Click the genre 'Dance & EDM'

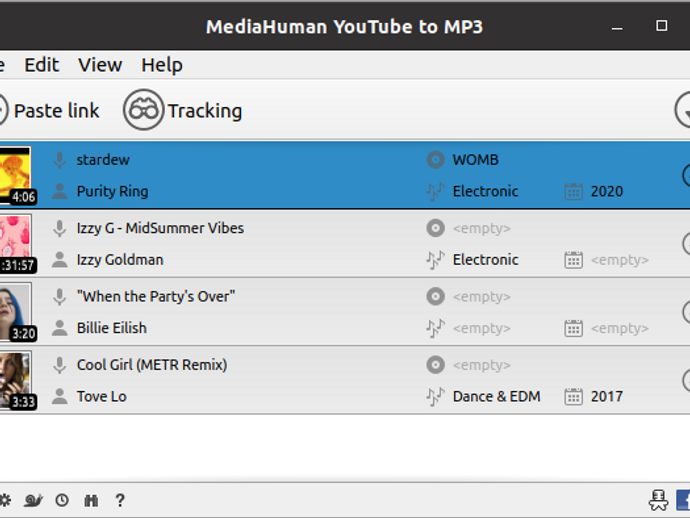pyautogui.click(x=496, y=397)
